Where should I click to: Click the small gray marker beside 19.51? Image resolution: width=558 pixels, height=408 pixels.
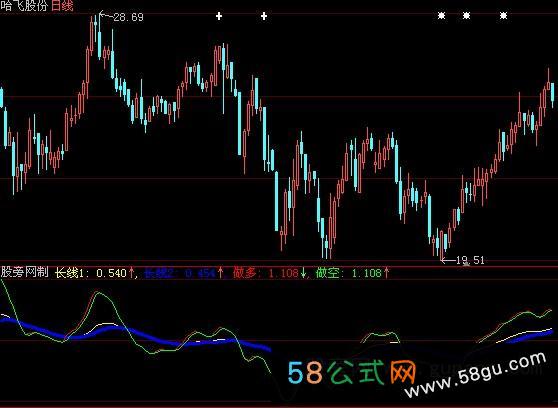[466, 264]
